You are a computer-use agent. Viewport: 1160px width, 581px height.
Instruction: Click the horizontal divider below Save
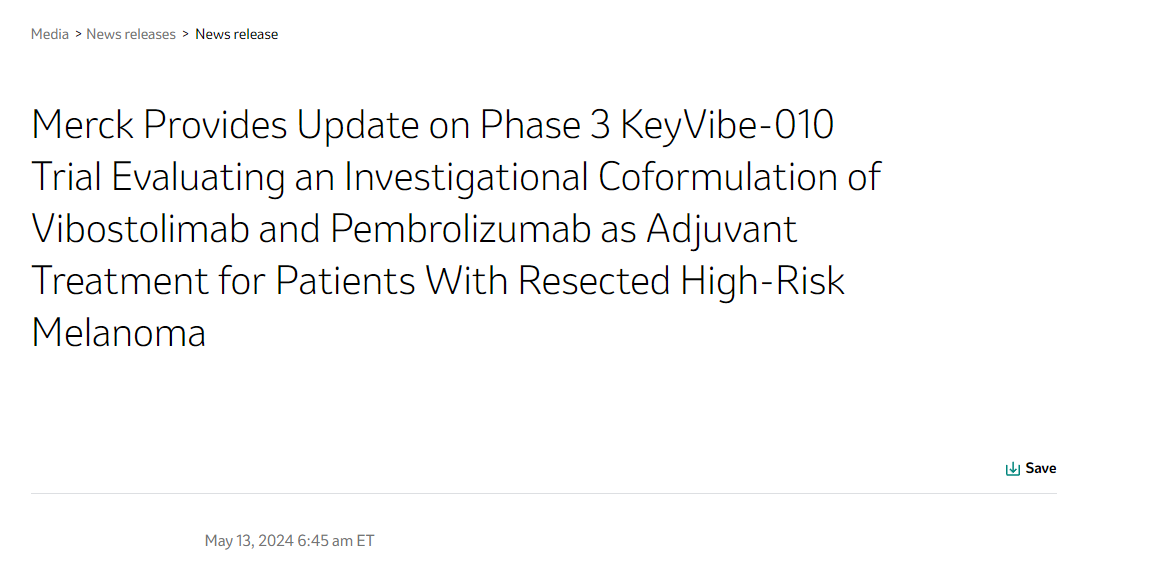pos(543,494)
